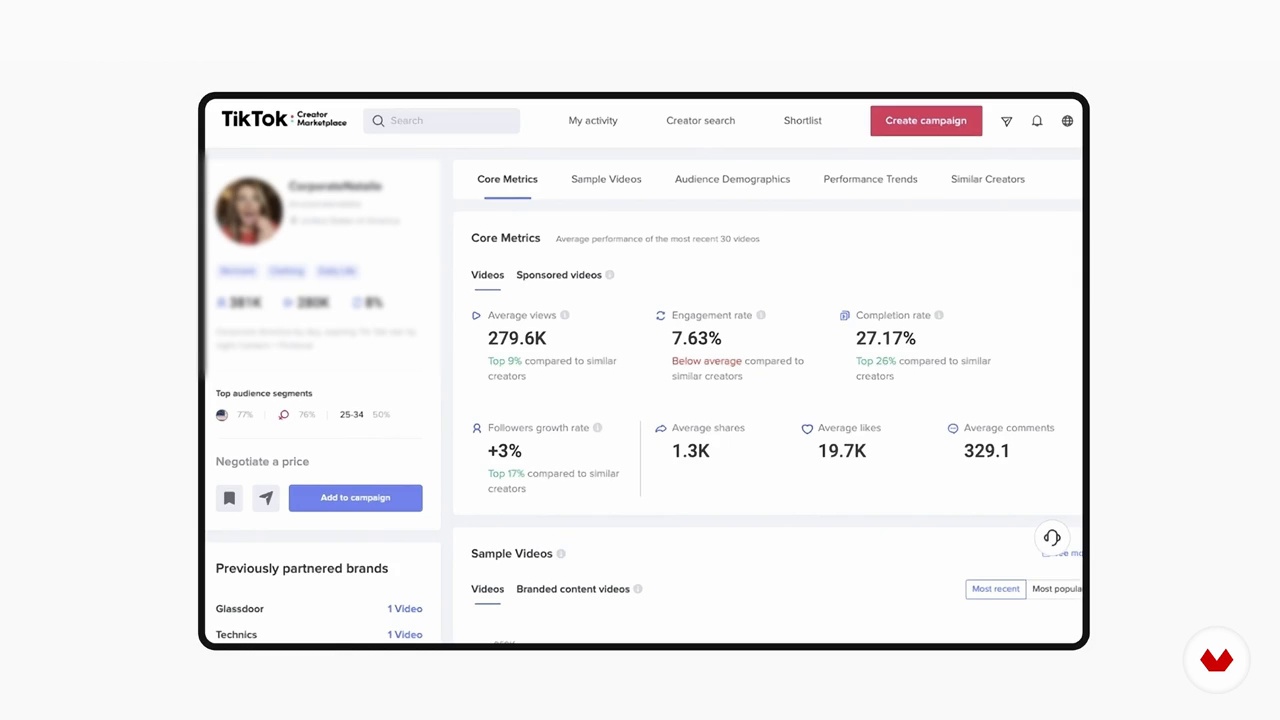This screenshot has height=720, width=1280.
Task: Open the Similar Creators tab
Action: point(988,179)
